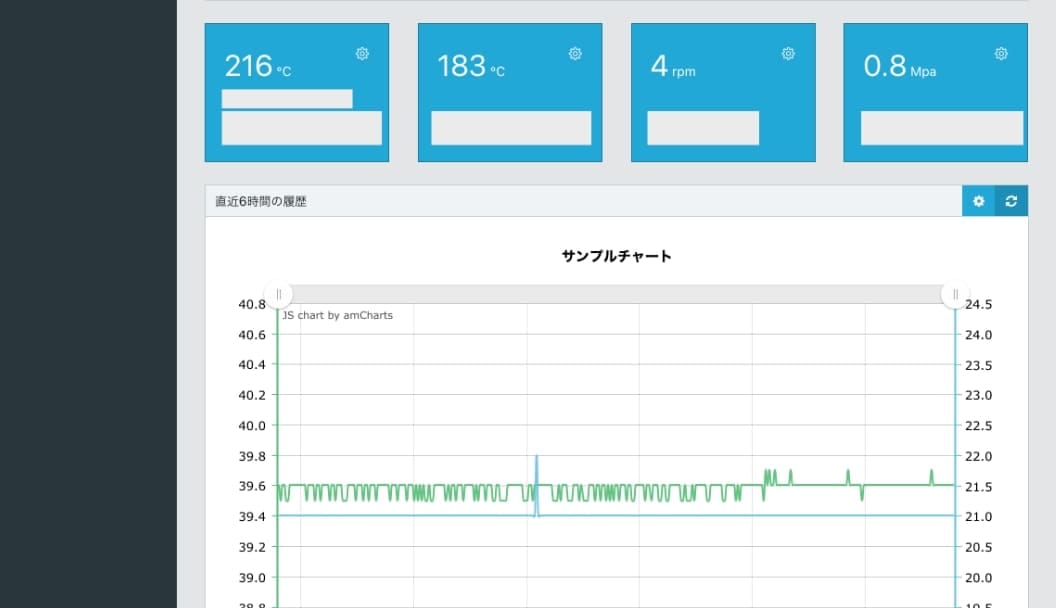The width and height of the screenshot is (1056, 608).
Task: Open settings gear on the 183 °C card
Action: (x=575, y=53)
